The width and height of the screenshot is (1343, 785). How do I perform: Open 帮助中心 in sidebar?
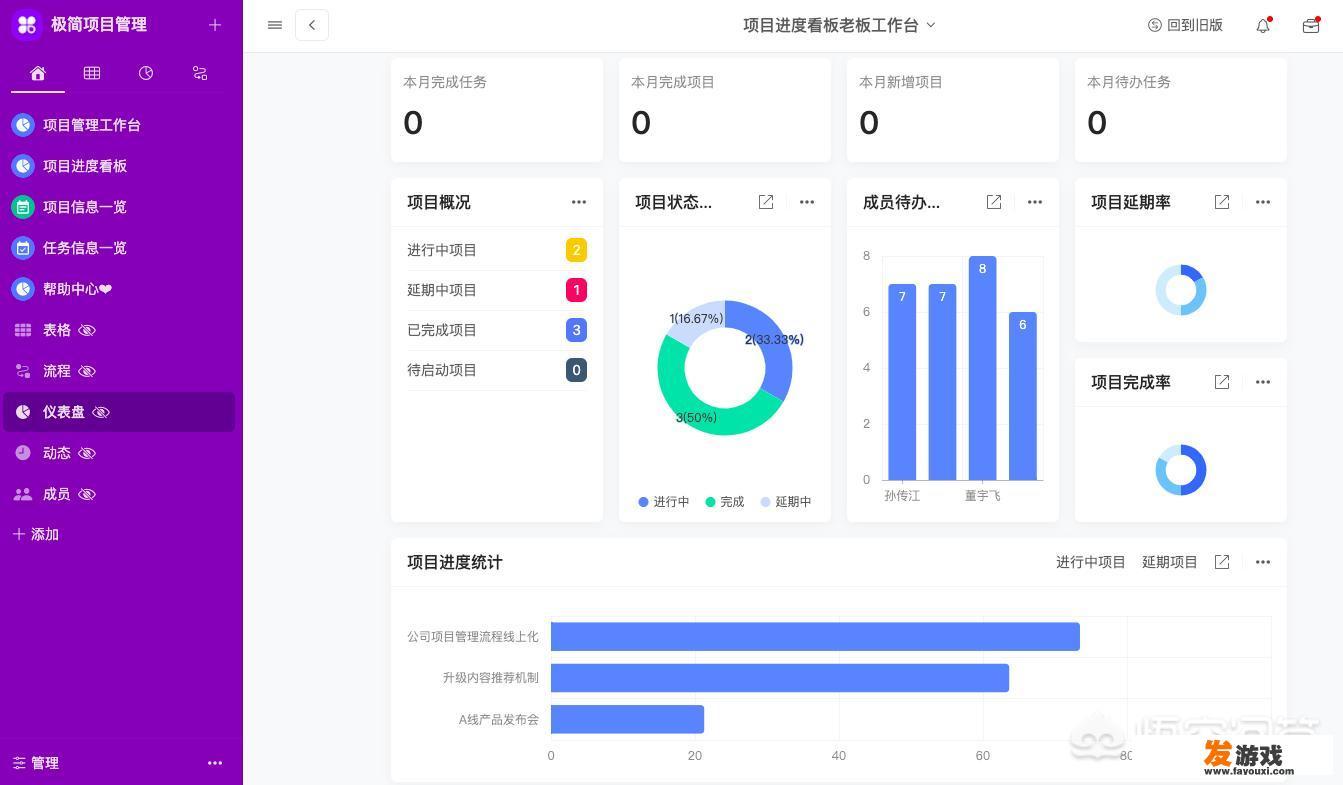pyautogui.click(x=119, y=289)
